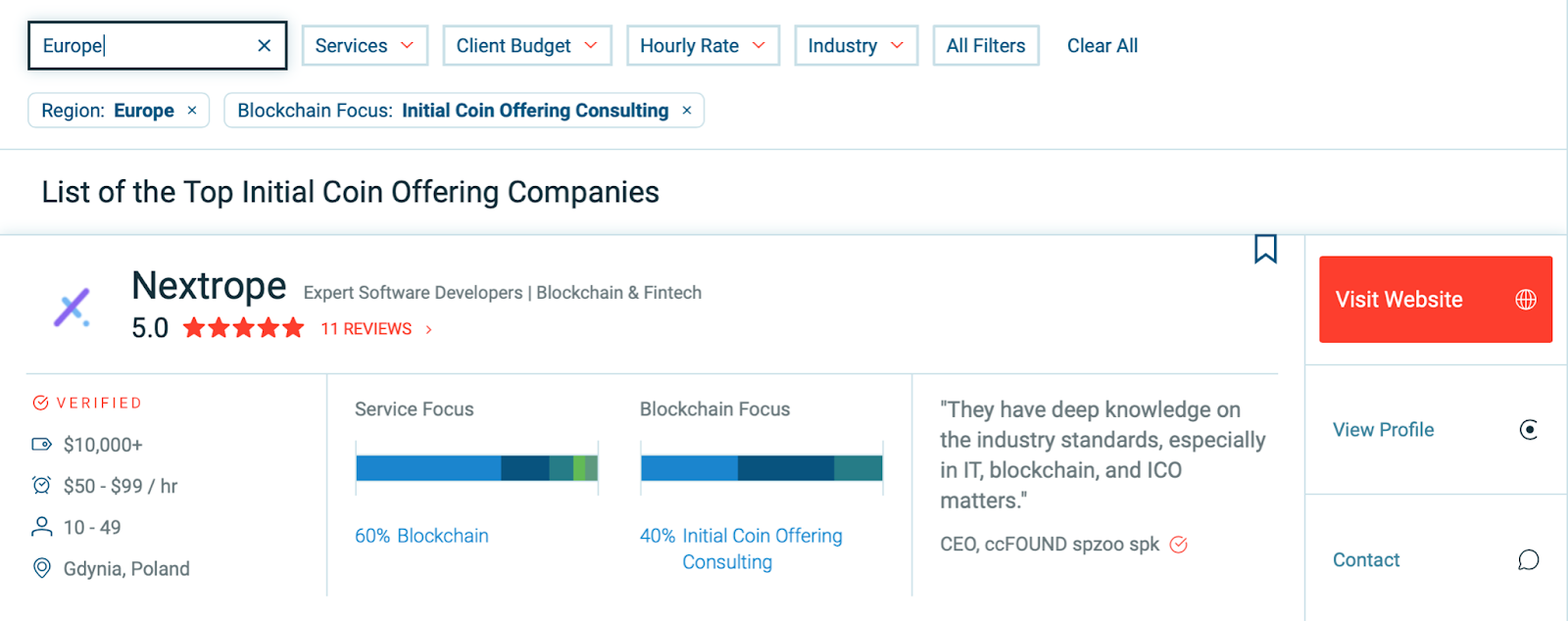Click 40% Initial Coin Offering Consulting label
Screen dimensions: 1568x621
741,549
